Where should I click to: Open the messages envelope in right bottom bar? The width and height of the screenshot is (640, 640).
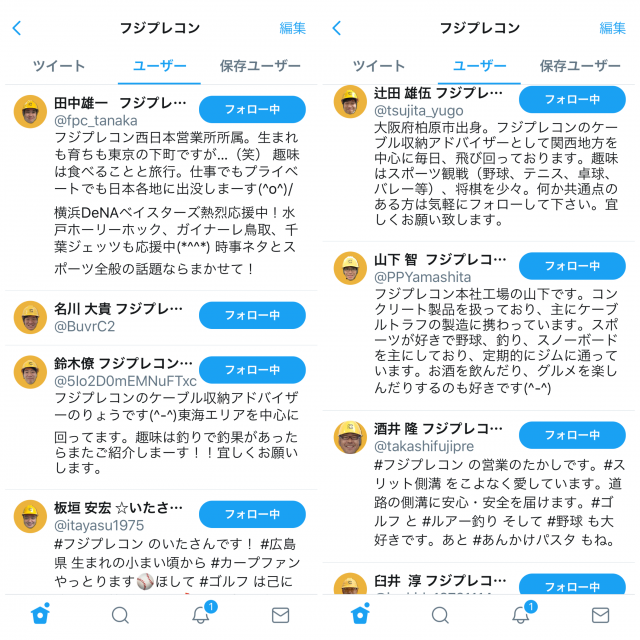click(x=600, y=615)
